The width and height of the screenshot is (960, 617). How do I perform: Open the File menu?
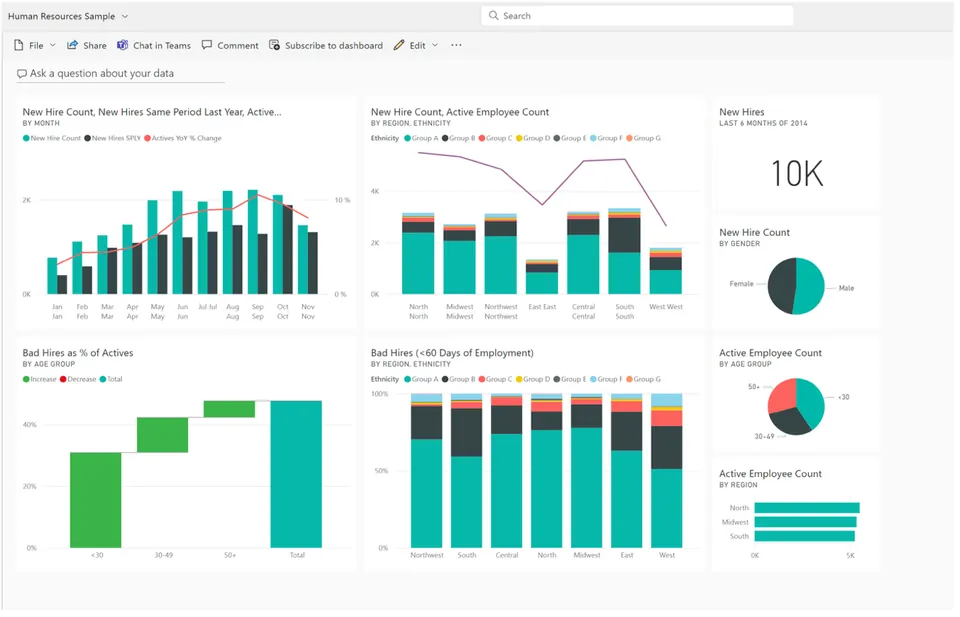35,45
